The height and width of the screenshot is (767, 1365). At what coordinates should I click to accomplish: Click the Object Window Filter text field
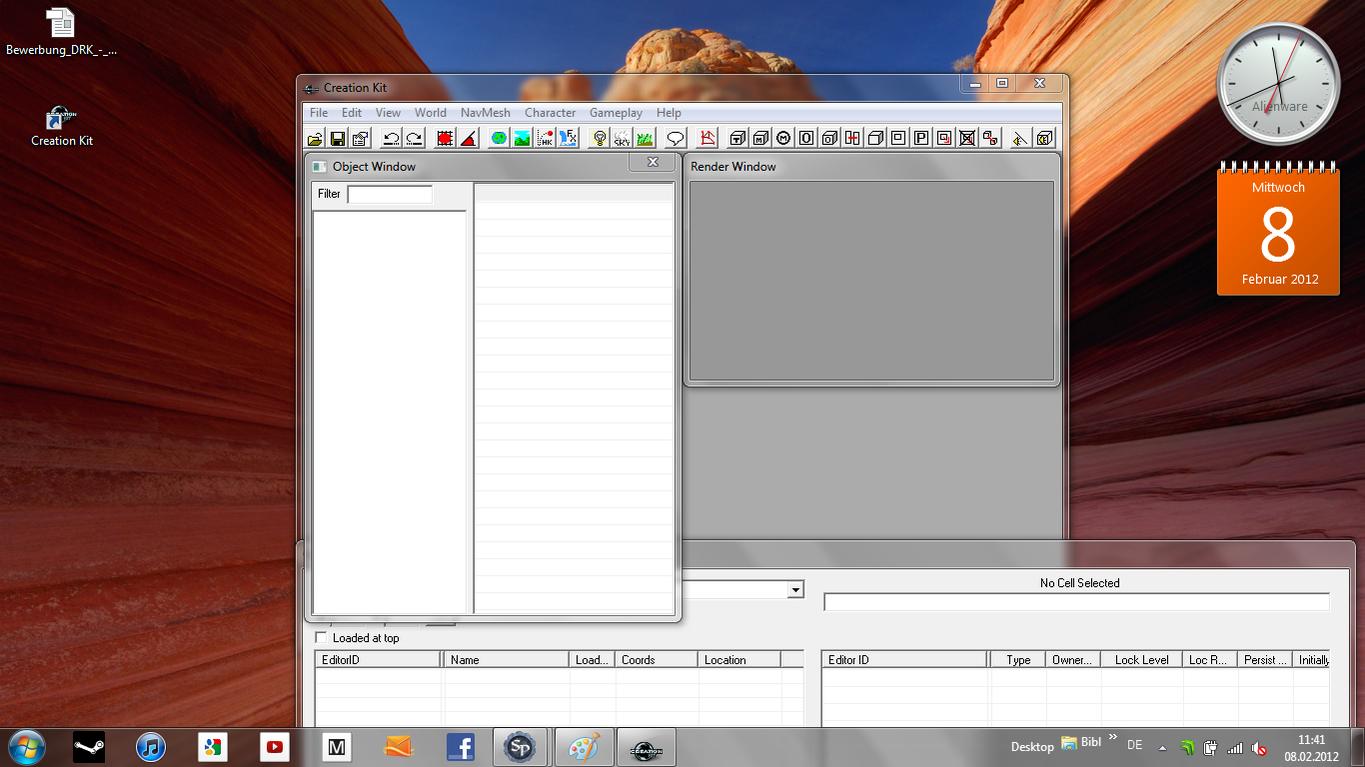pyautogui.click(x=390, y=194)
